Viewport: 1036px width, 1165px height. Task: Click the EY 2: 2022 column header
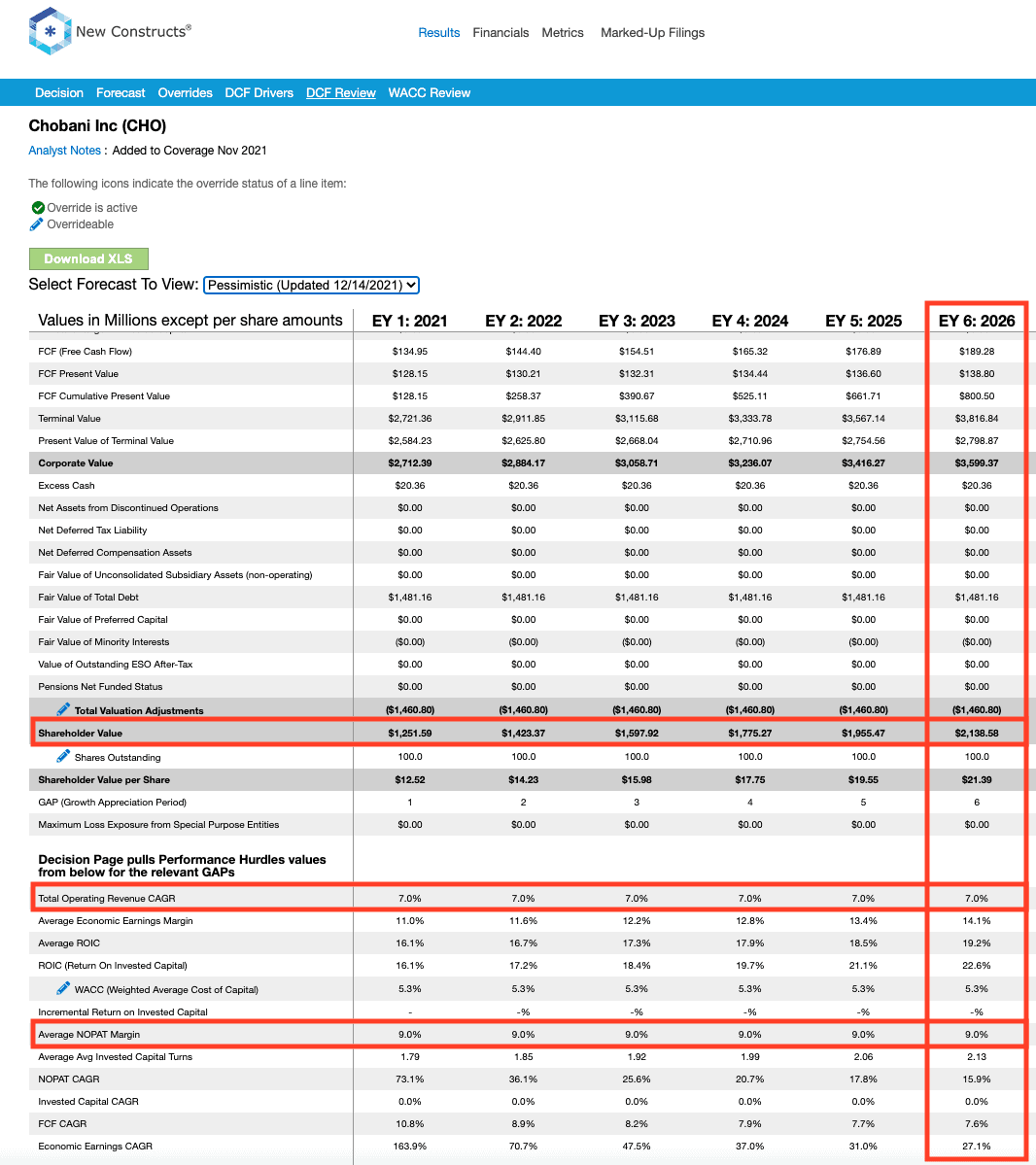coord(523,321)
